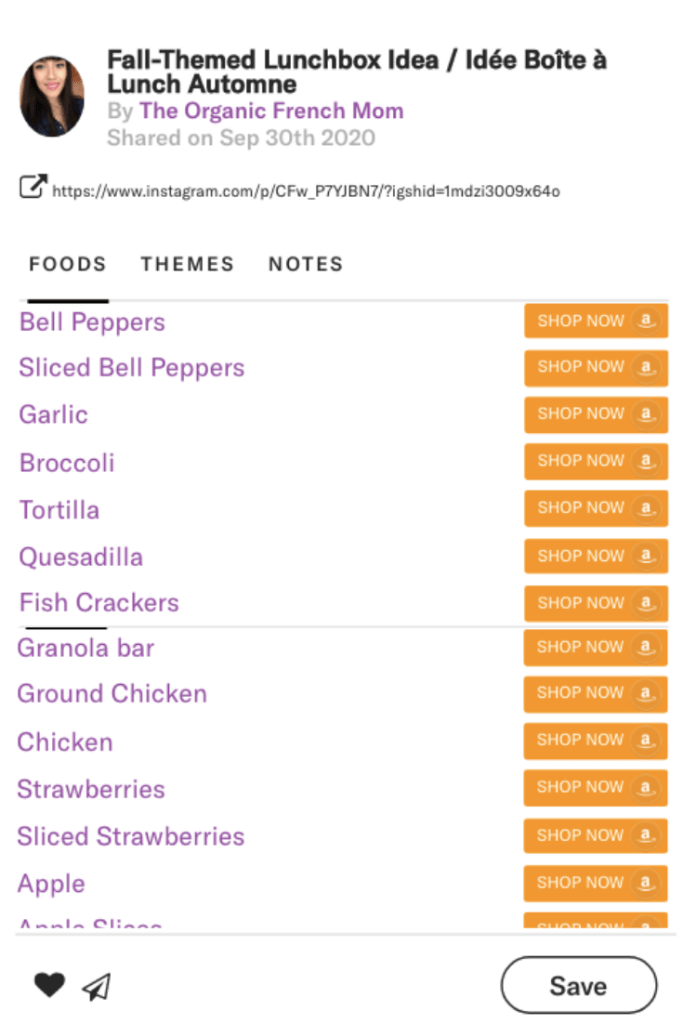The image size is (683, 1024).
Task: Click Shop Now for Ground Chicken
Action: (595, 693)
